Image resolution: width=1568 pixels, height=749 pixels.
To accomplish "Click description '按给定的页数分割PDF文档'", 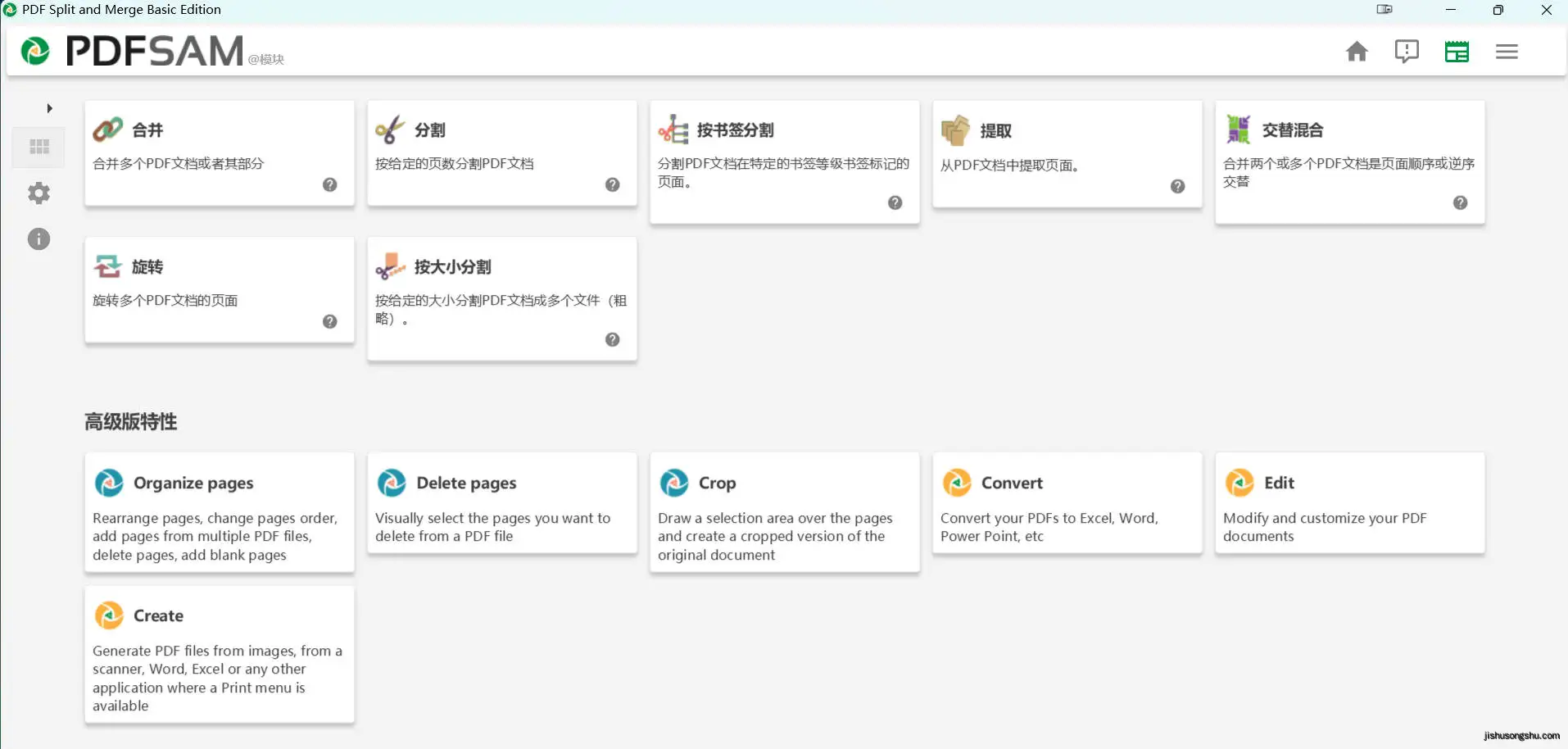I will point(455,163).
